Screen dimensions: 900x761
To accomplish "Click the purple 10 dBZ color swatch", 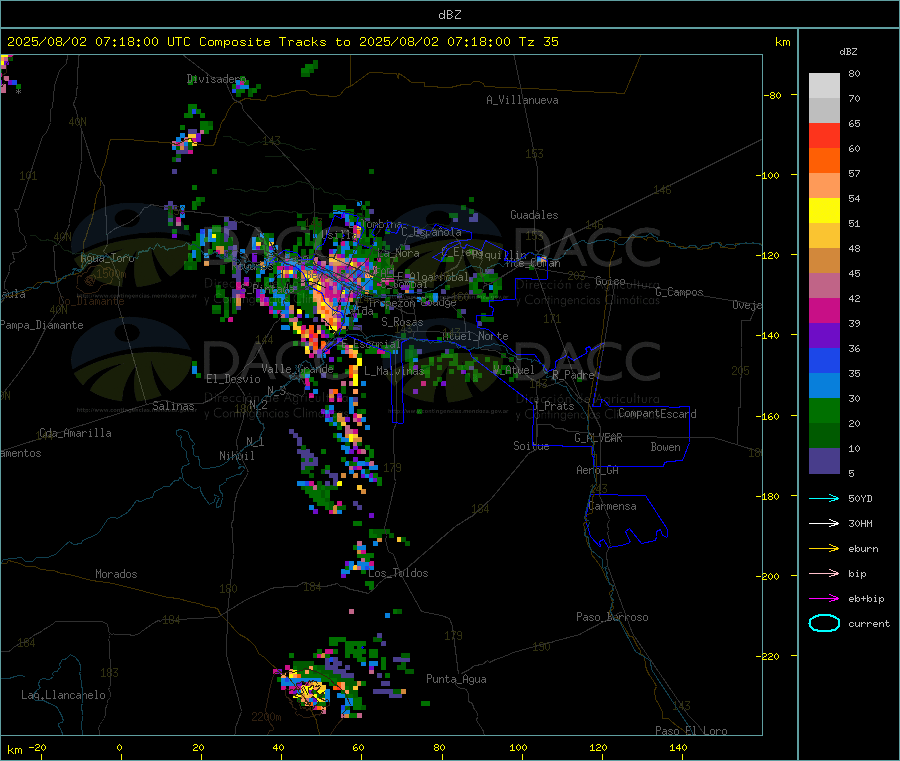I will point(824,461).
